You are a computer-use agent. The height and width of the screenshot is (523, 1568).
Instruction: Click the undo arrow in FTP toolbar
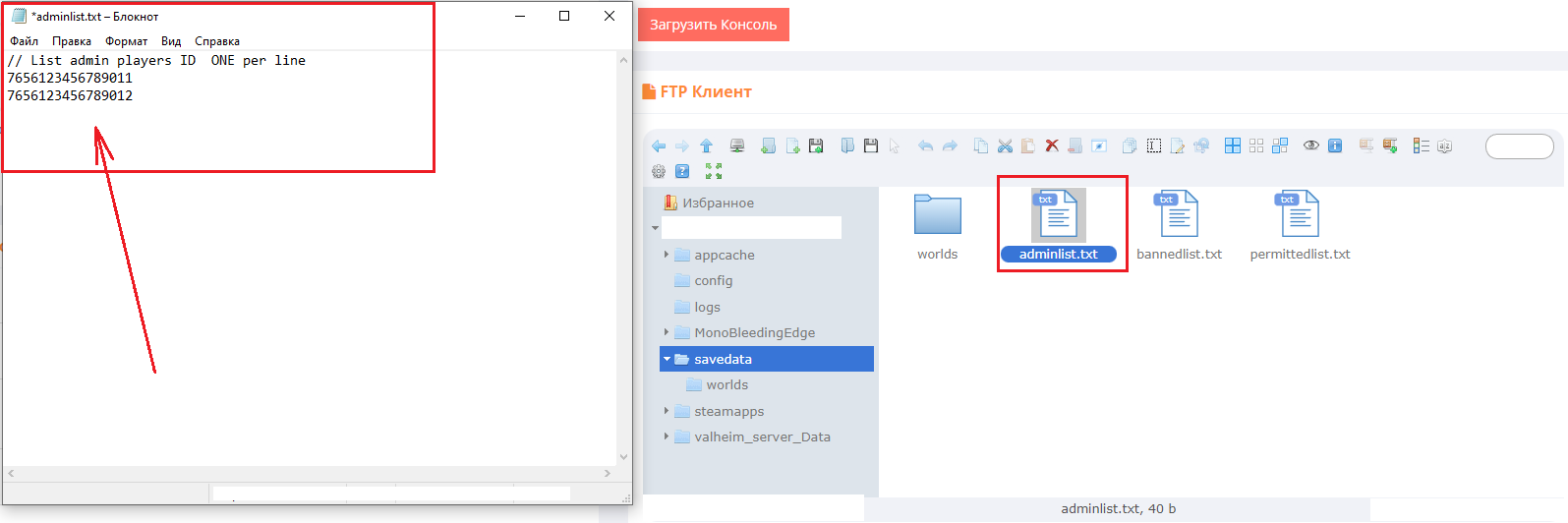pos(926,145)
